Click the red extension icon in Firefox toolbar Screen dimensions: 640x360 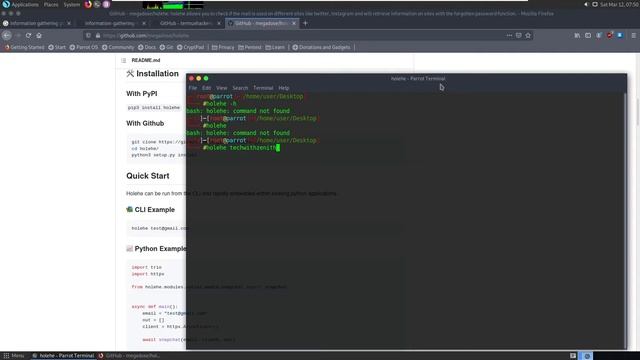coord(609,36)
